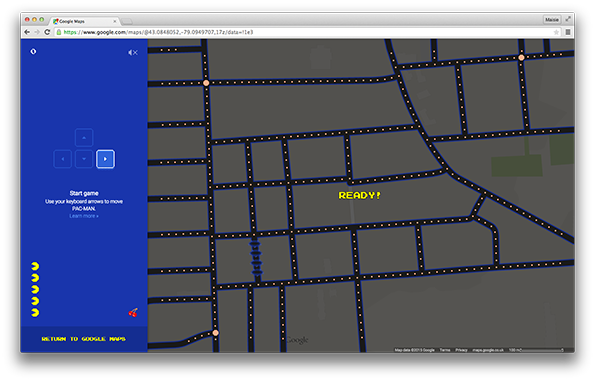Screen dimensions: 595x381
Task: Click the Google Maps favicon in the tab
Action: (55, 21)
